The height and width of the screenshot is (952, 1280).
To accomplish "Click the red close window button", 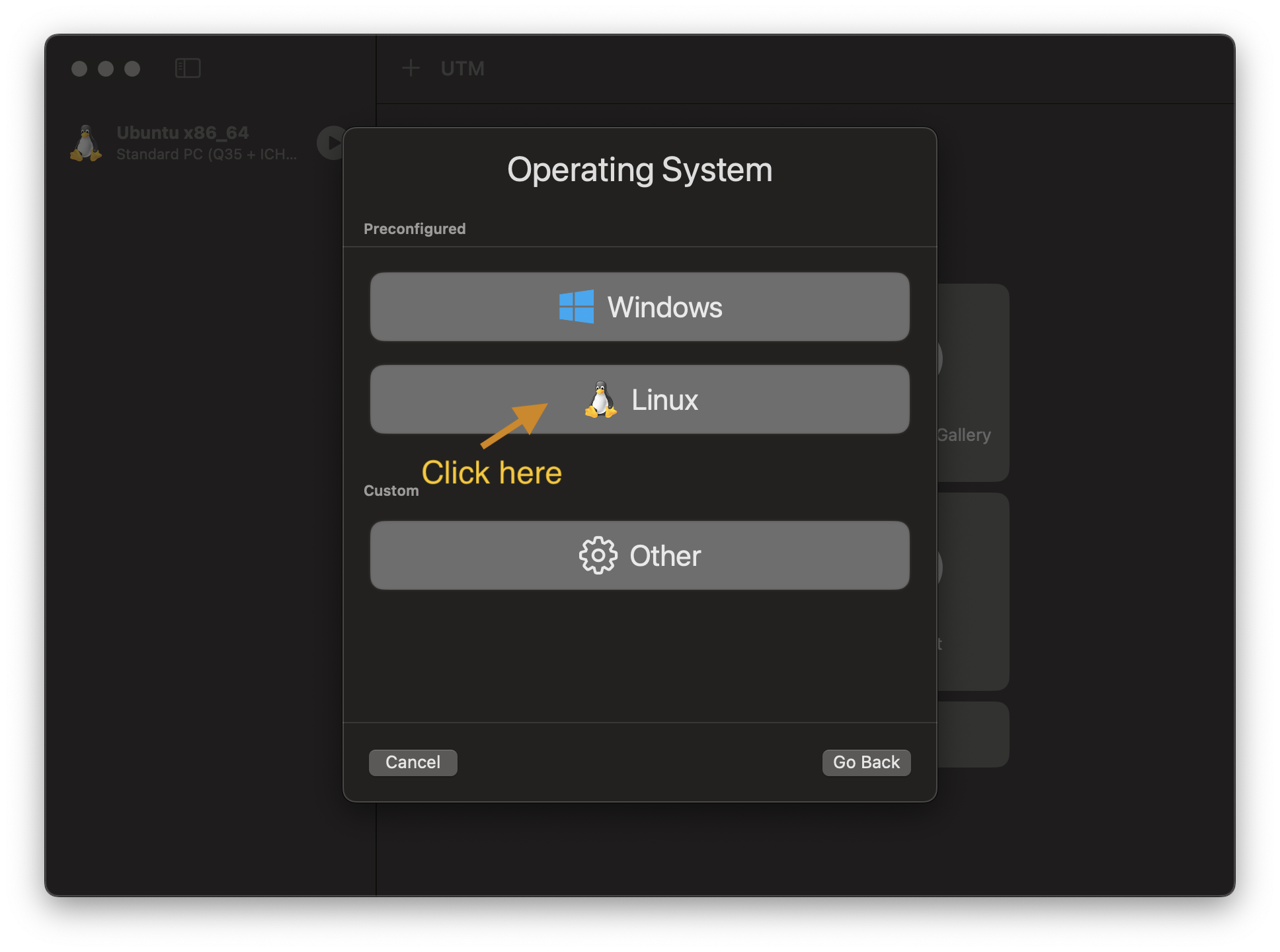I will [x=79, y=69].
